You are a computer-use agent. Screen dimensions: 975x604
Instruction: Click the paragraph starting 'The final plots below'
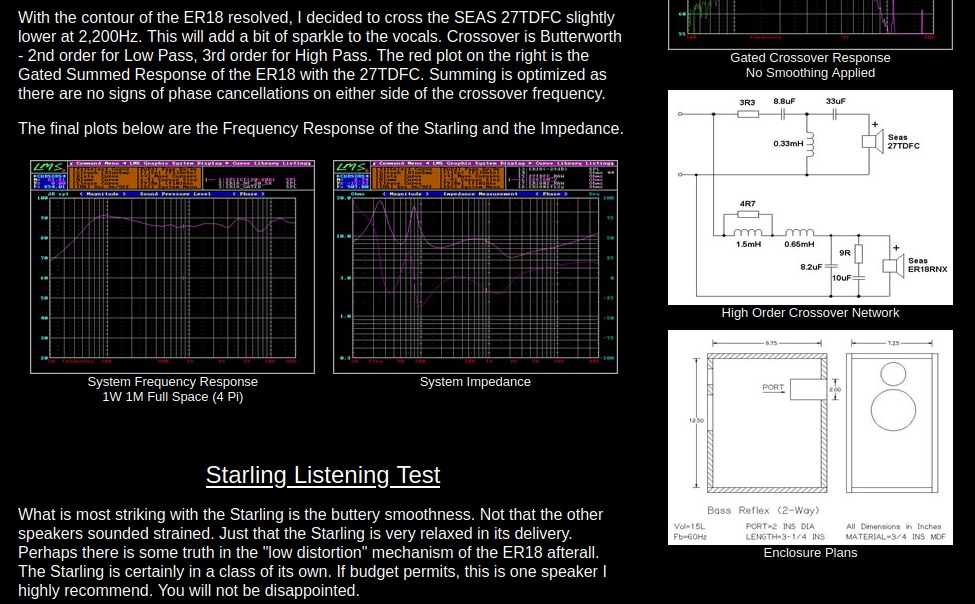tap(321, 129)
